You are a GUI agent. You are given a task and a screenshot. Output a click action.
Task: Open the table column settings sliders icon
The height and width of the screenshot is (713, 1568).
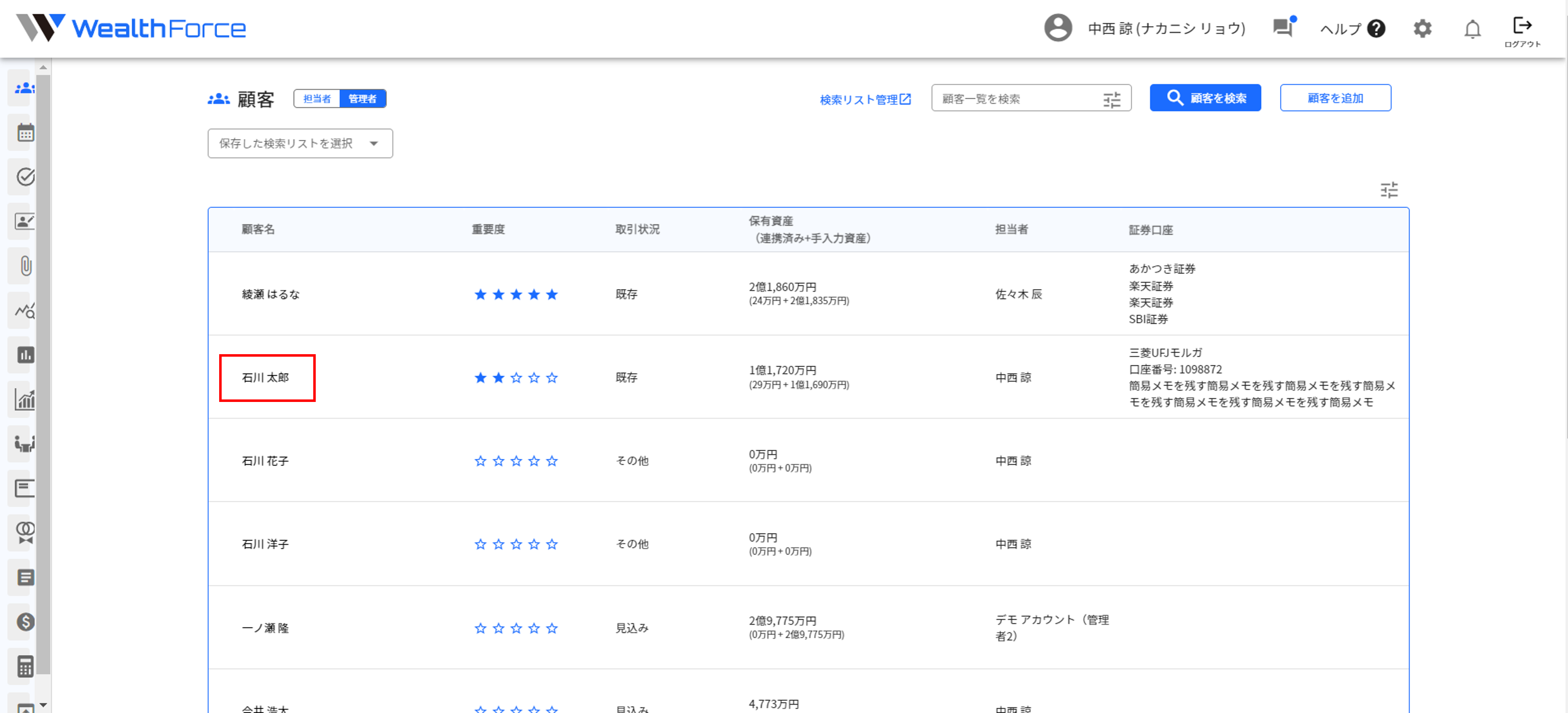(x=1388, y=191)
